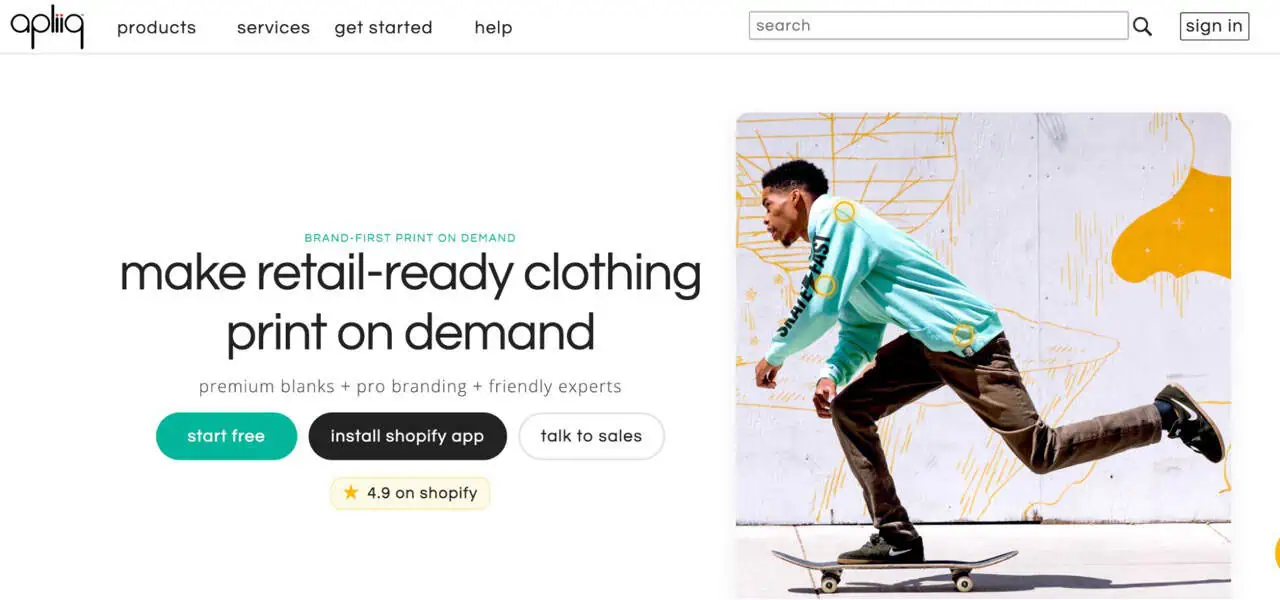Click the 4.9 on shopify badge

coord(410,493)
